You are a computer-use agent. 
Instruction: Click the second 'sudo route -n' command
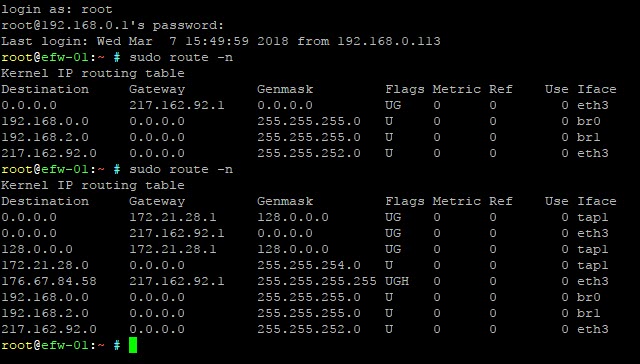tap(181, 169)
